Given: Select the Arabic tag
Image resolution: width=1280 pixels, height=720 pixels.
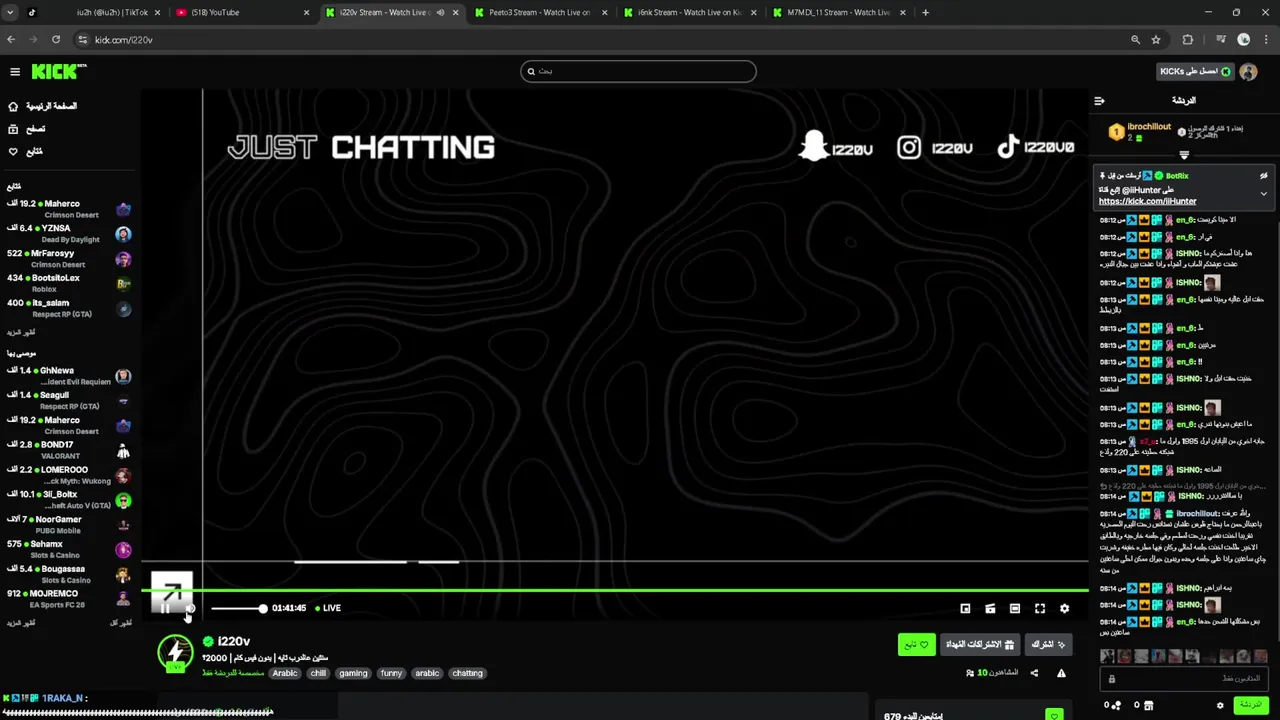Looking at the screenshot, I should [x=285, y=673].
